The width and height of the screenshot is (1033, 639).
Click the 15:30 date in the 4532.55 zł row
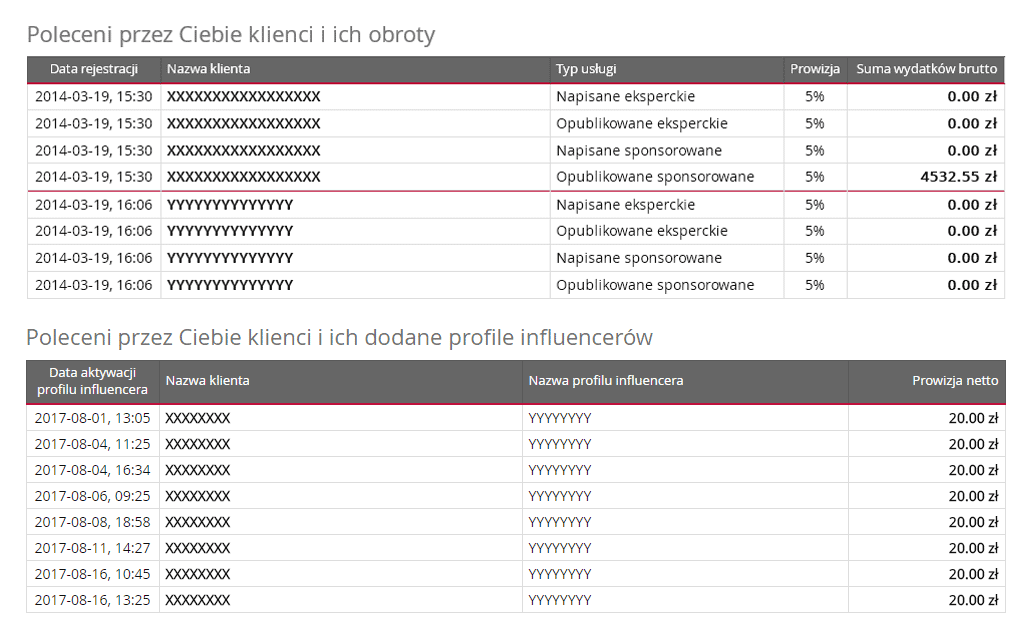pos(94,177)
